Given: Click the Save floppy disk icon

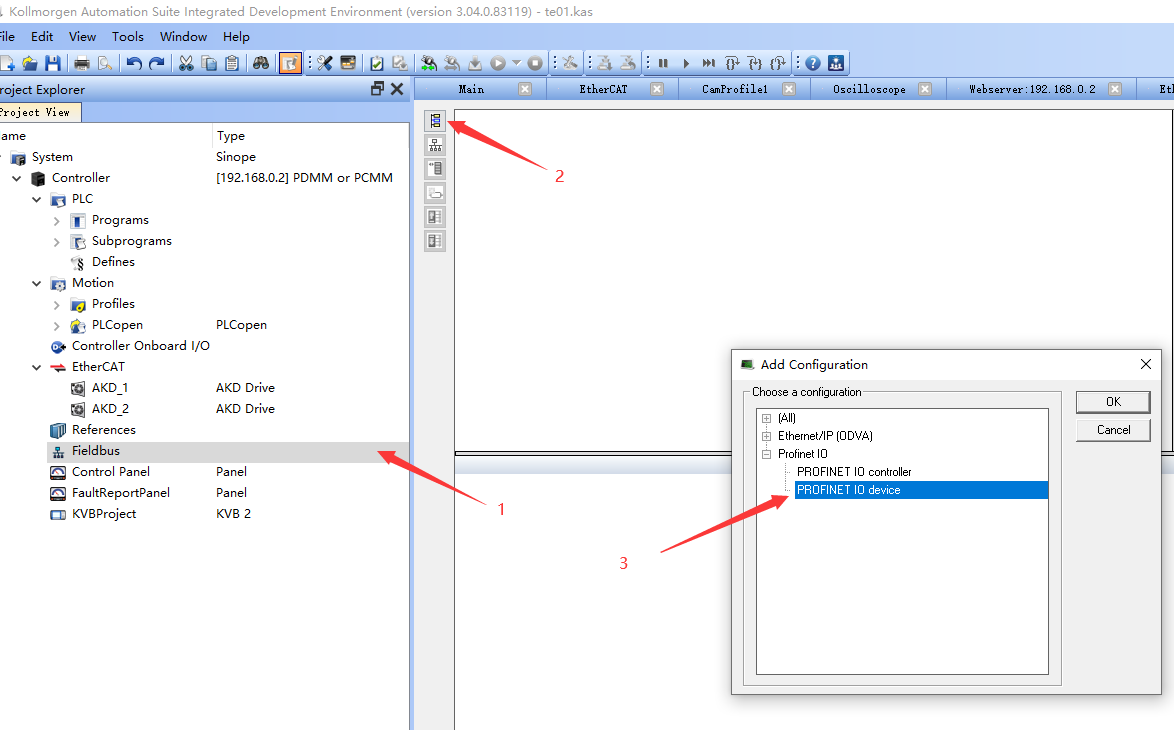Looking at the screenshot, I should point(53,63).
